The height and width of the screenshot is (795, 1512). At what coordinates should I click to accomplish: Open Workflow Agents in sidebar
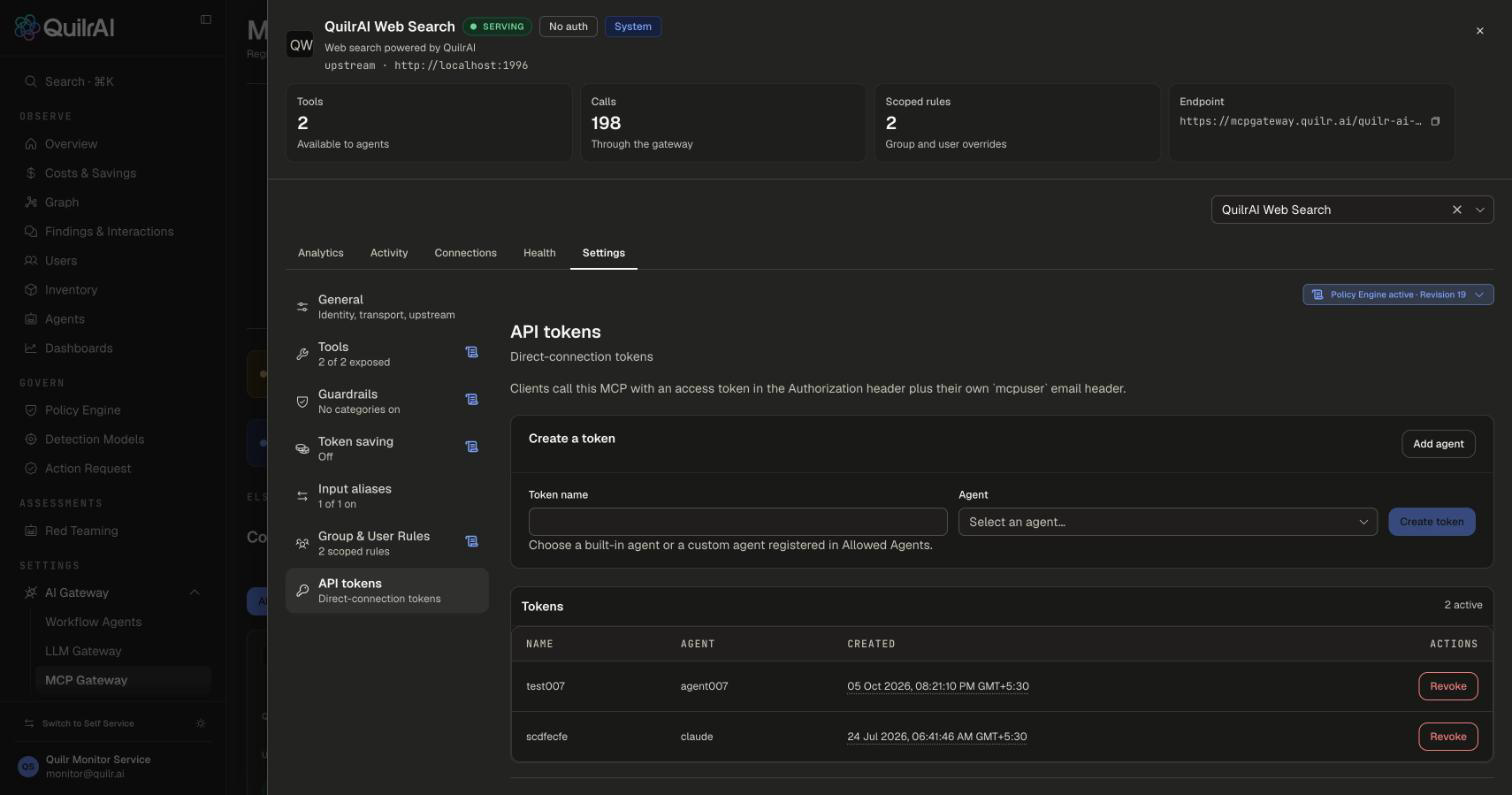tap(93, 622)
